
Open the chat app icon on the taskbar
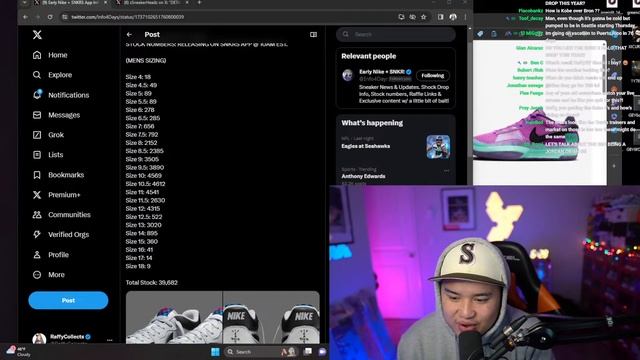(322, 351)
